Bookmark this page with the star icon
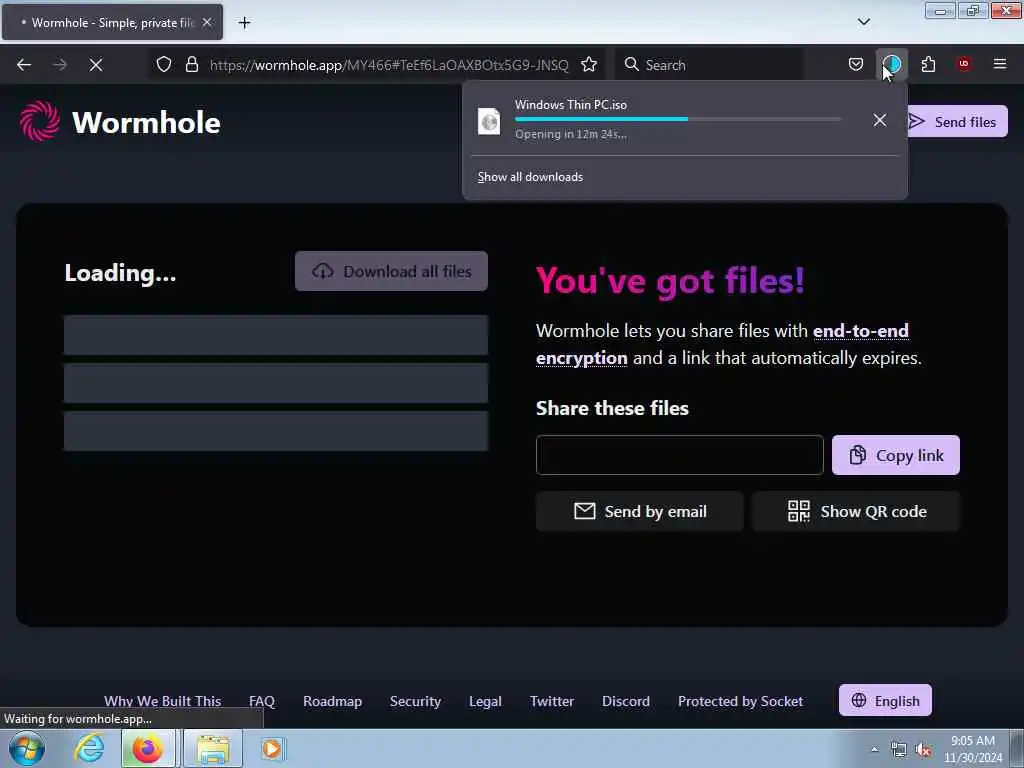 pyautogui.click(x=588, y=64)
